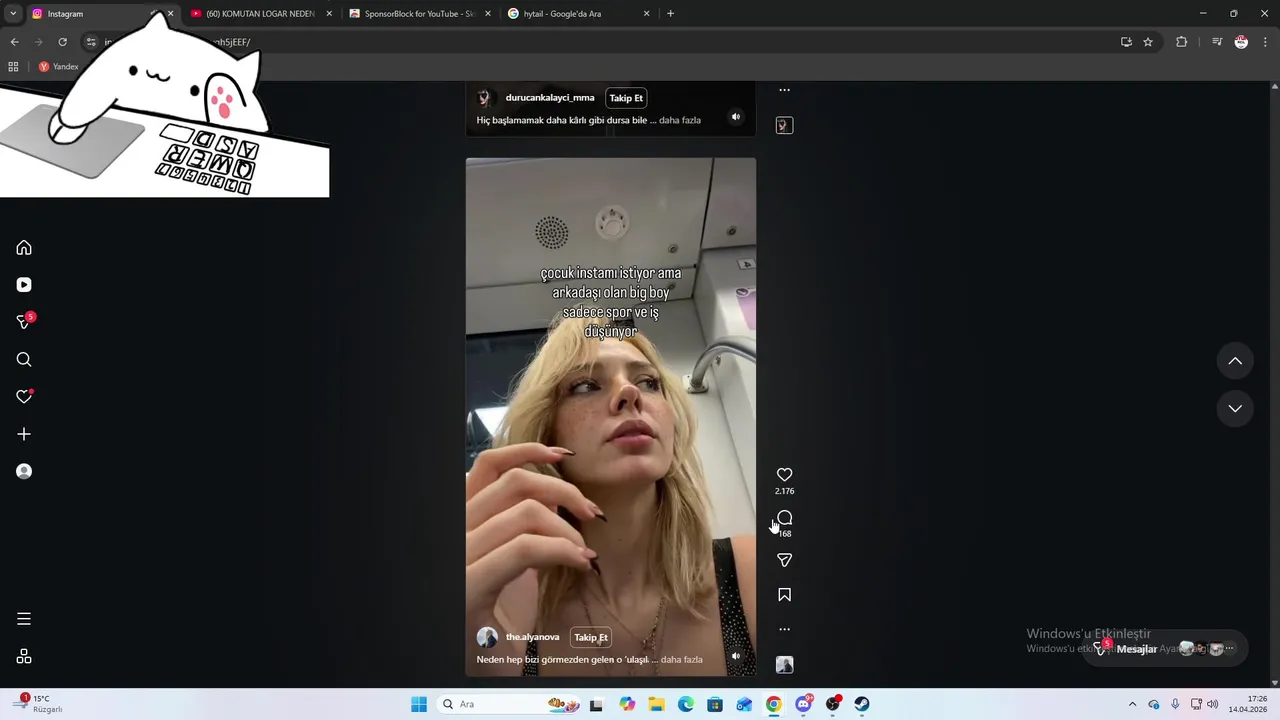Follow durucankalayci_mma with Takip Et
This screenshot has width=1280, height=720.
[x=626, y=98]
